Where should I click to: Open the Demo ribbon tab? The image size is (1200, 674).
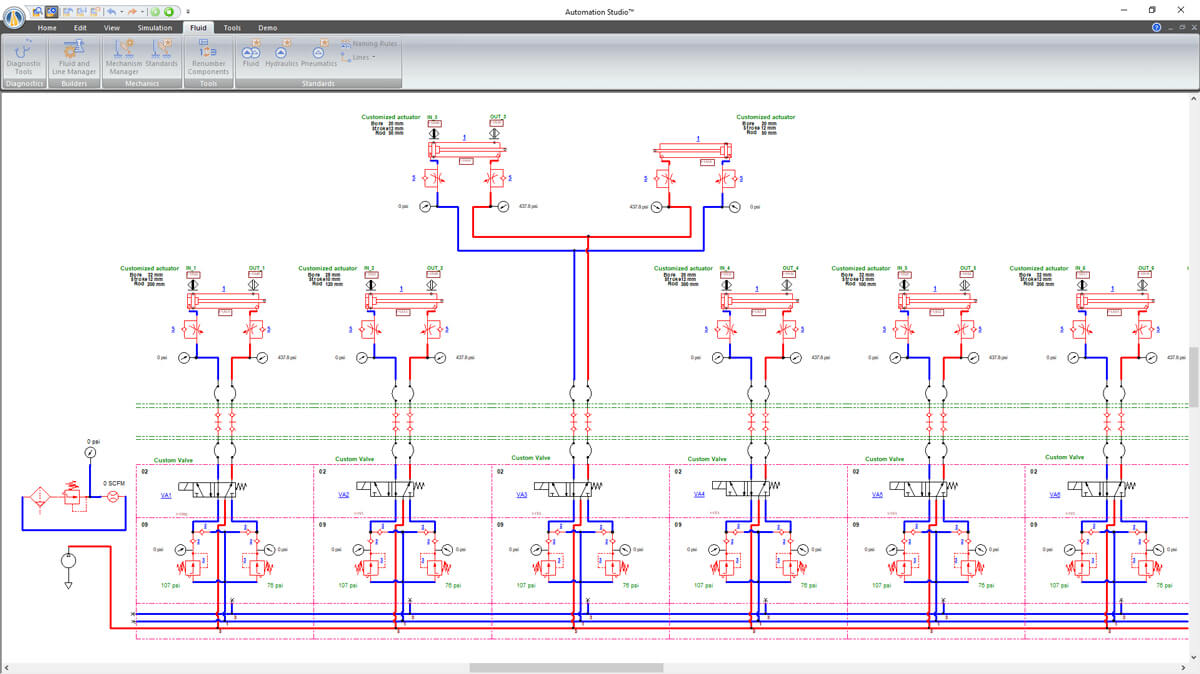click(267, 28)
